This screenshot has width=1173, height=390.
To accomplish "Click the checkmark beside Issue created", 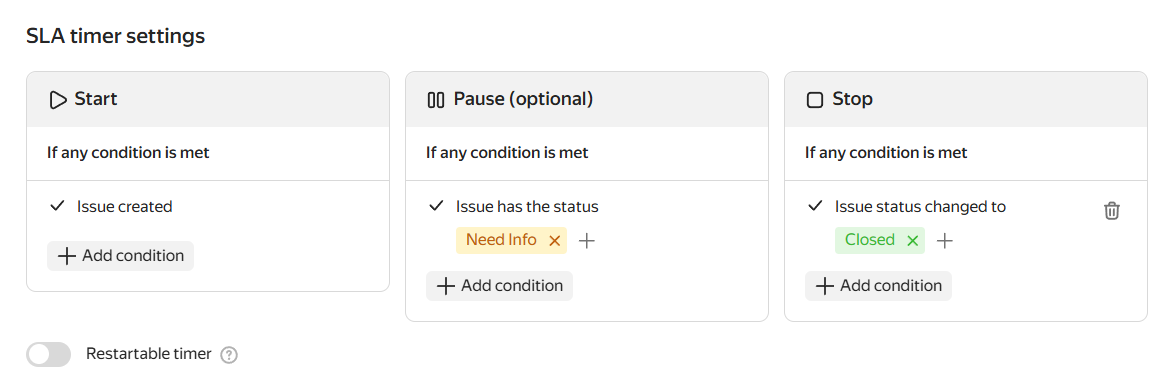I will (57, 206).
